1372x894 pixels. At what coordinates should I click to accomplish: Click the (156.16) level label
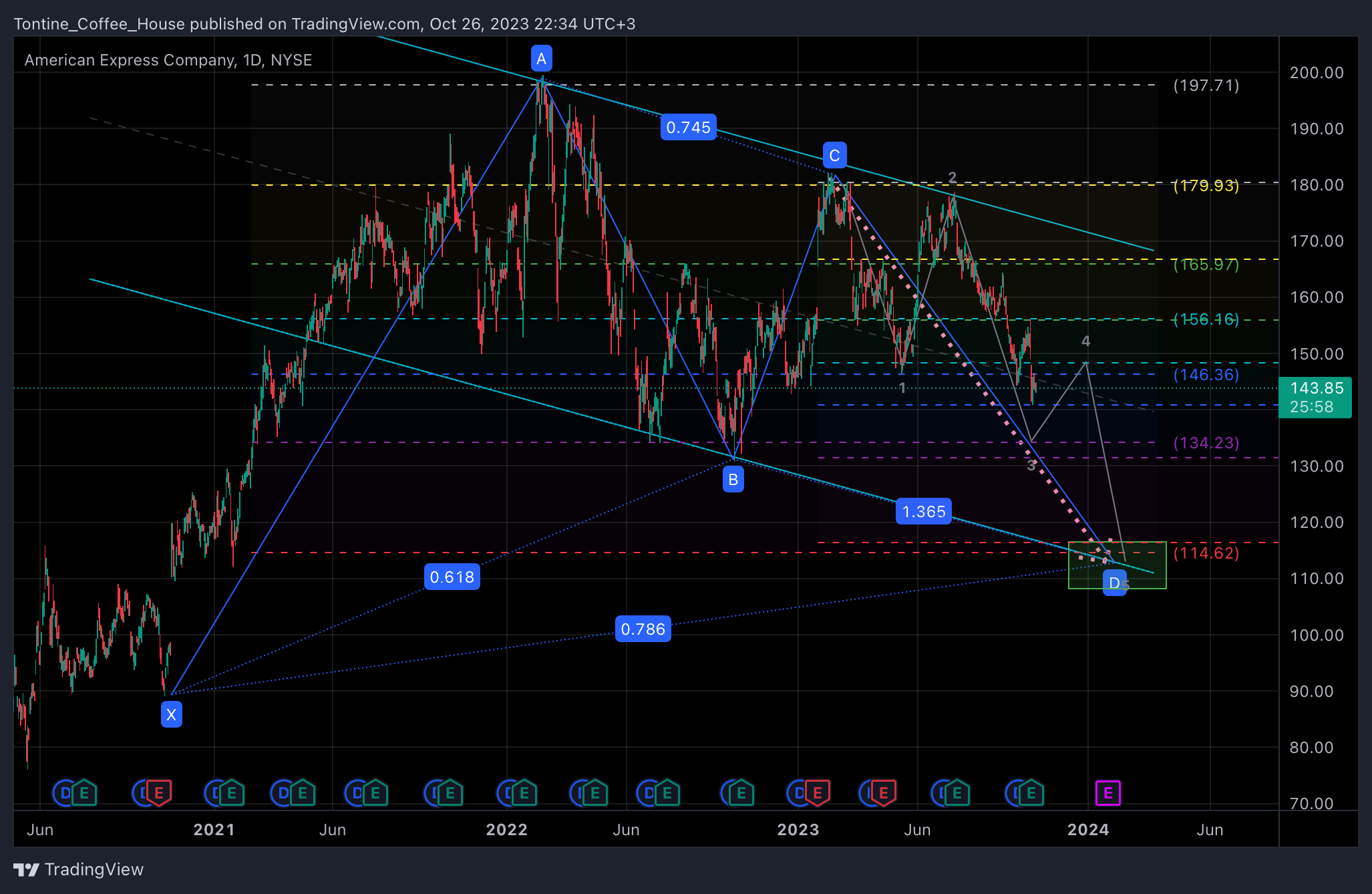[x=1206, y=319]
